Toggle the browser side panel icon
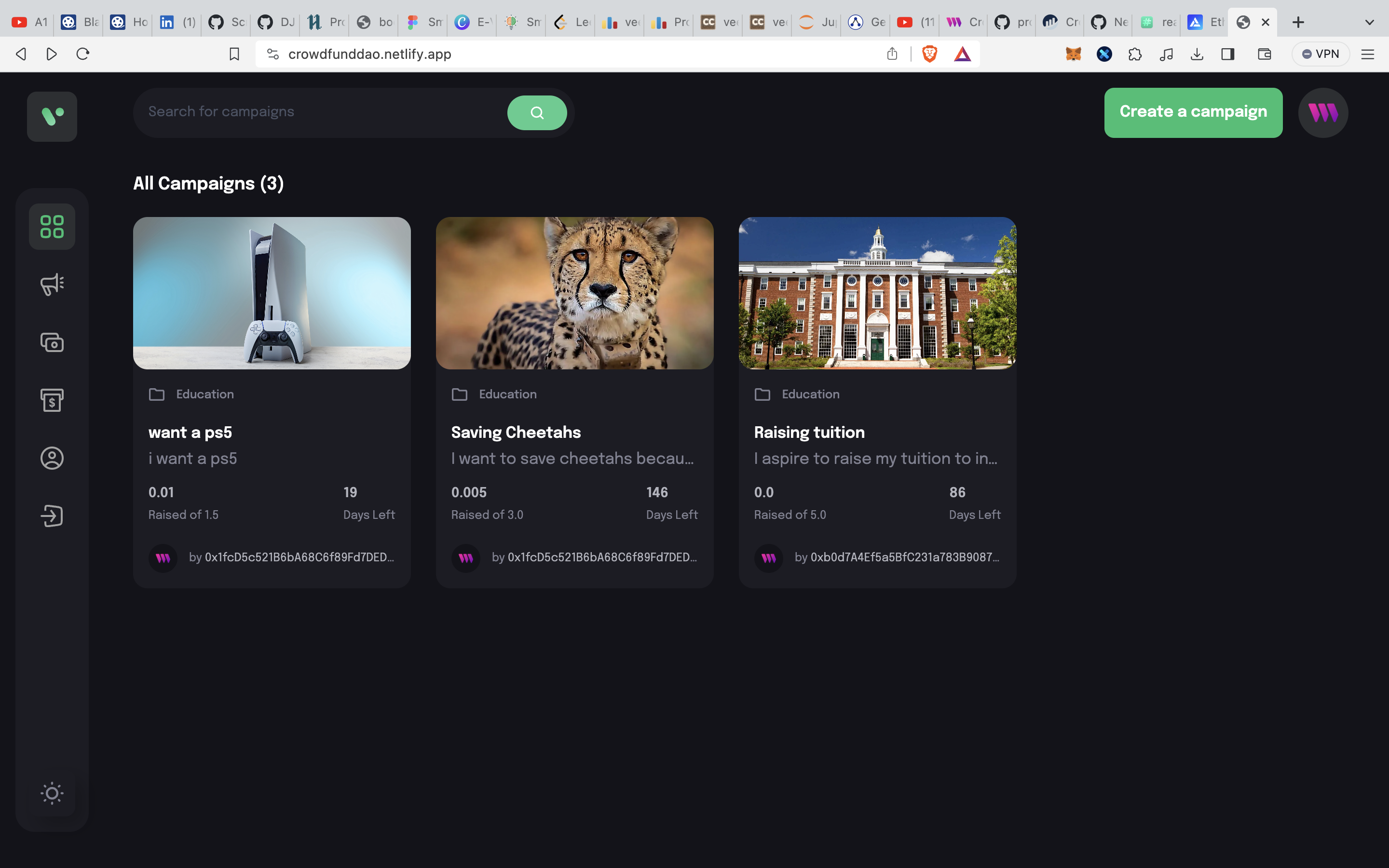The height and width of the screenshot is (868, 1389). coord(1228,54)
